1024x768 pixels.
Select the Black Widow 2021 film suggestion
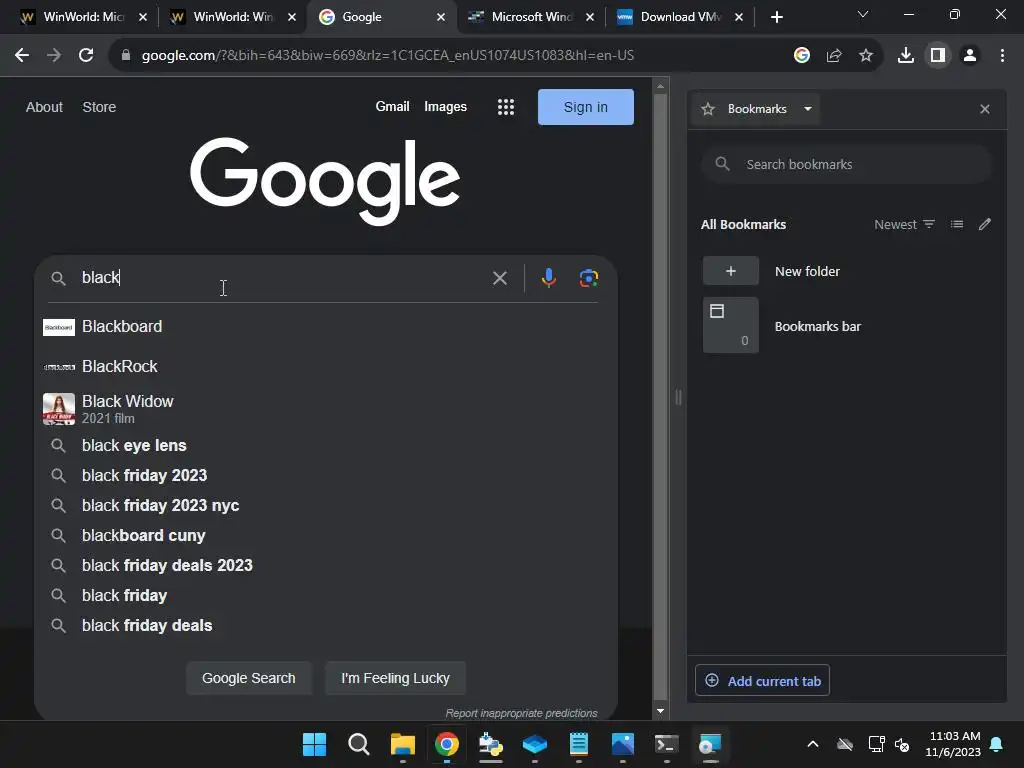[x=325, y=409]
